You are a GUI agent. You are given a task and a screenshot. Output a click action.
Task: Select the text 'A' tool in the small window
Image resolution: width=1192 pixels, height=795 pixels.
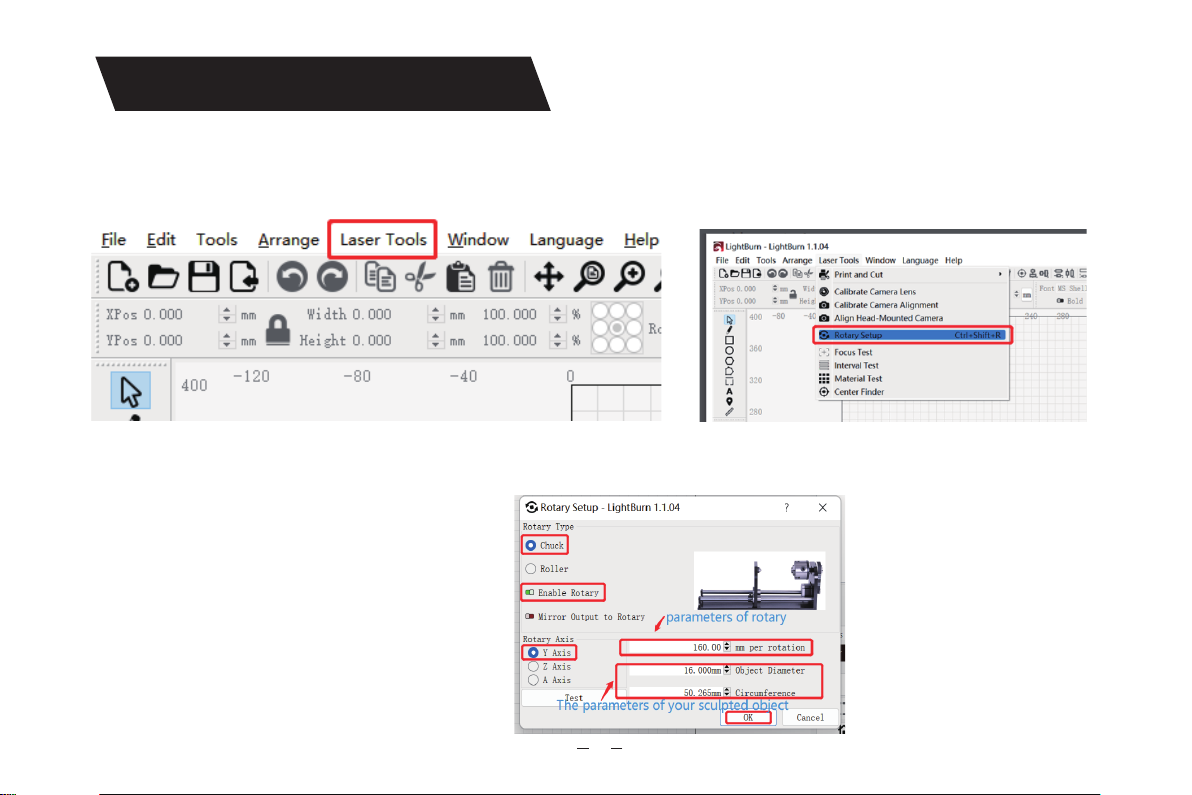(729, 391)
